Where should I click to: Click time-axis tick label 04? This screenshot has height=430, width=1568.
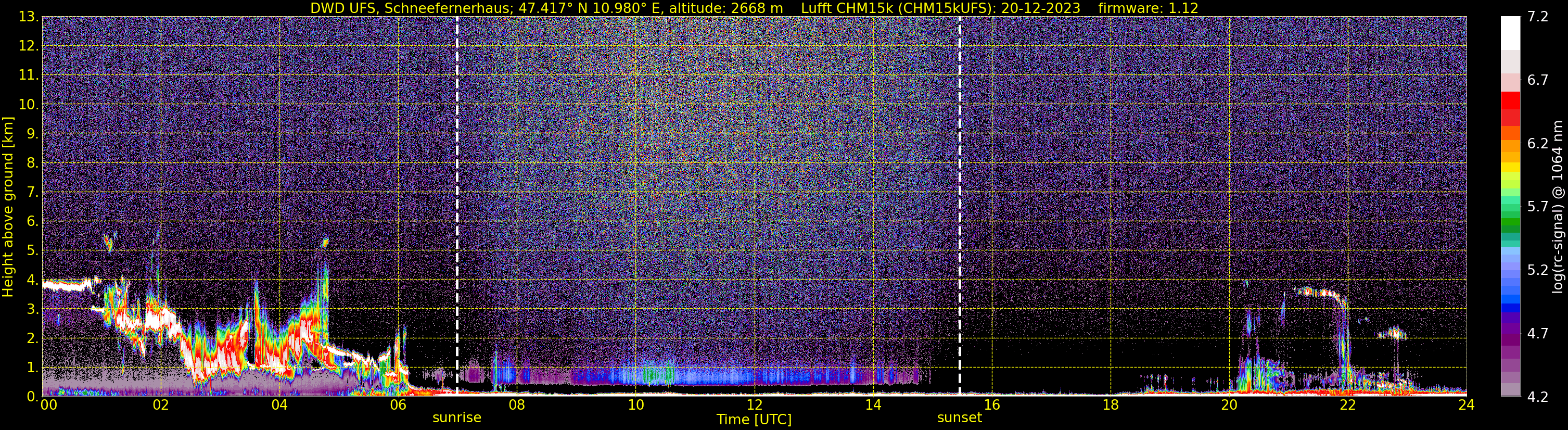[279, 406]
